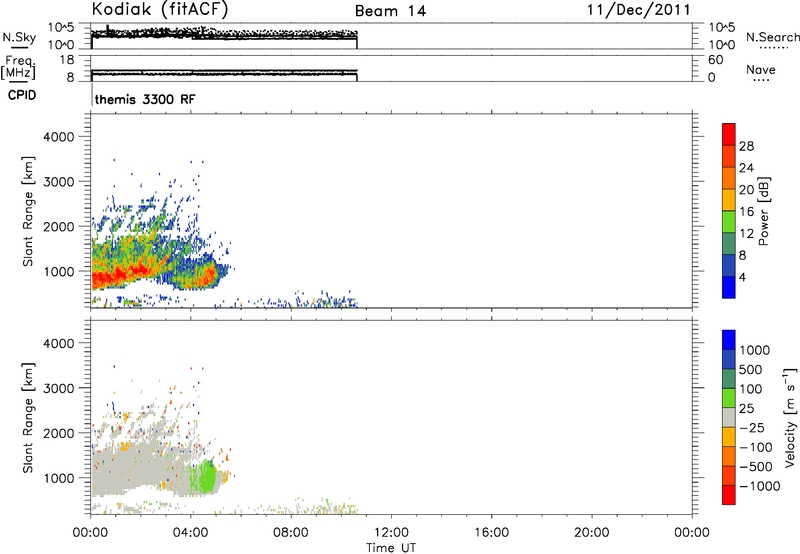Image resolution: width=800 pixels, height=554 pixels.
Task: Select the Freq. [MHz] axis label
Action: click(x=18, y=68)
